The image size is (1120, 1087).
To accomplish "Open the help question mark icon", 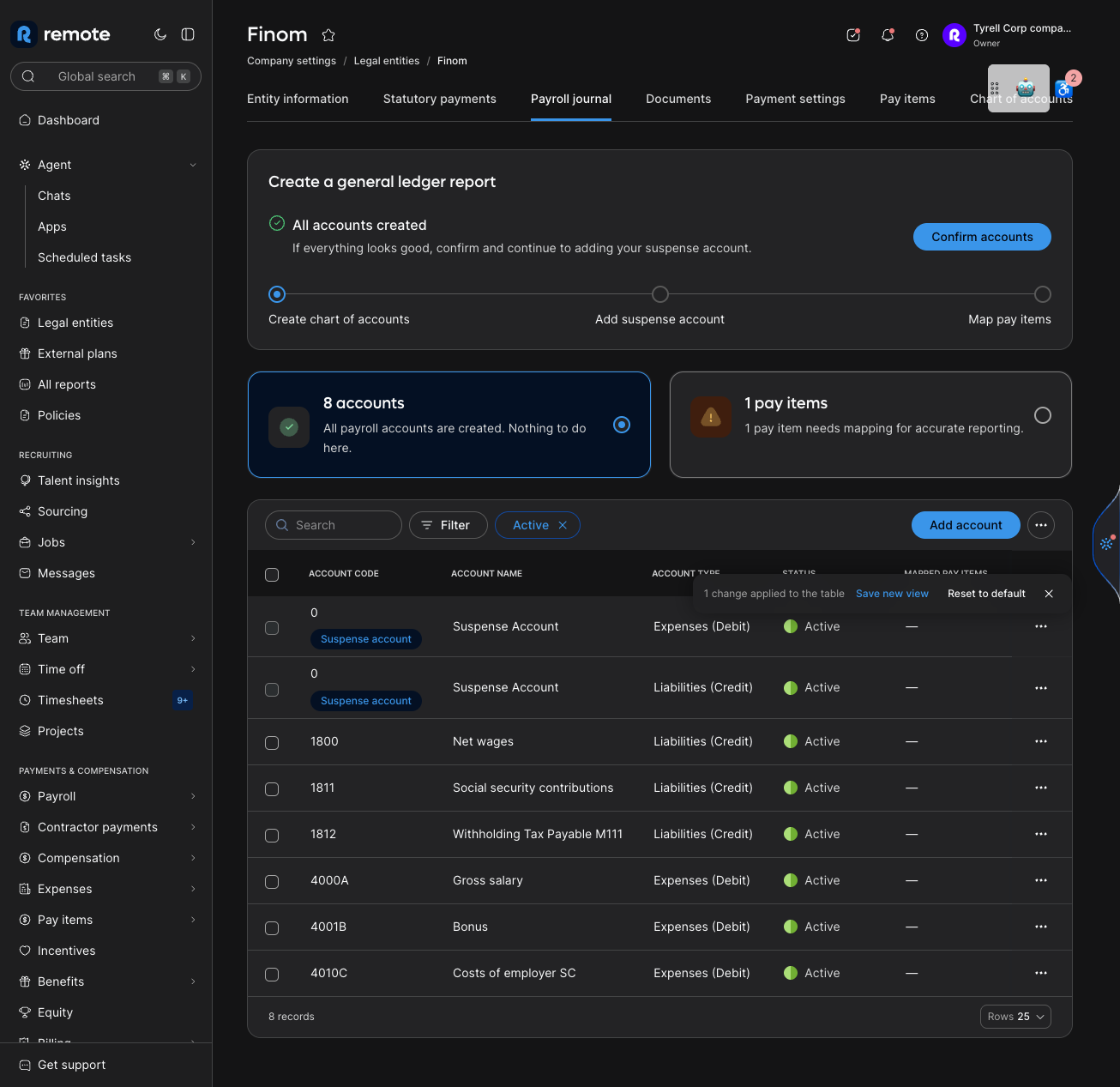I will point(922,35).
